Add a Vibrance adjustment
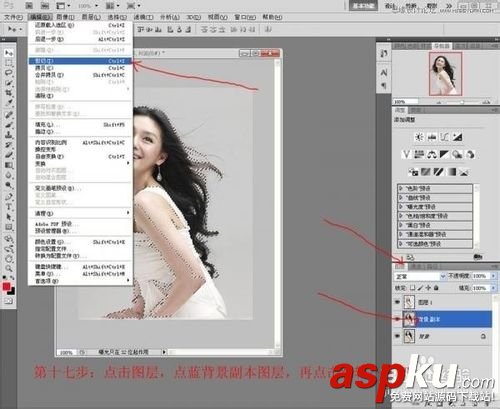The height and width of the screenshot is (409, 500). pyautogui.click(x=406, y=154)
